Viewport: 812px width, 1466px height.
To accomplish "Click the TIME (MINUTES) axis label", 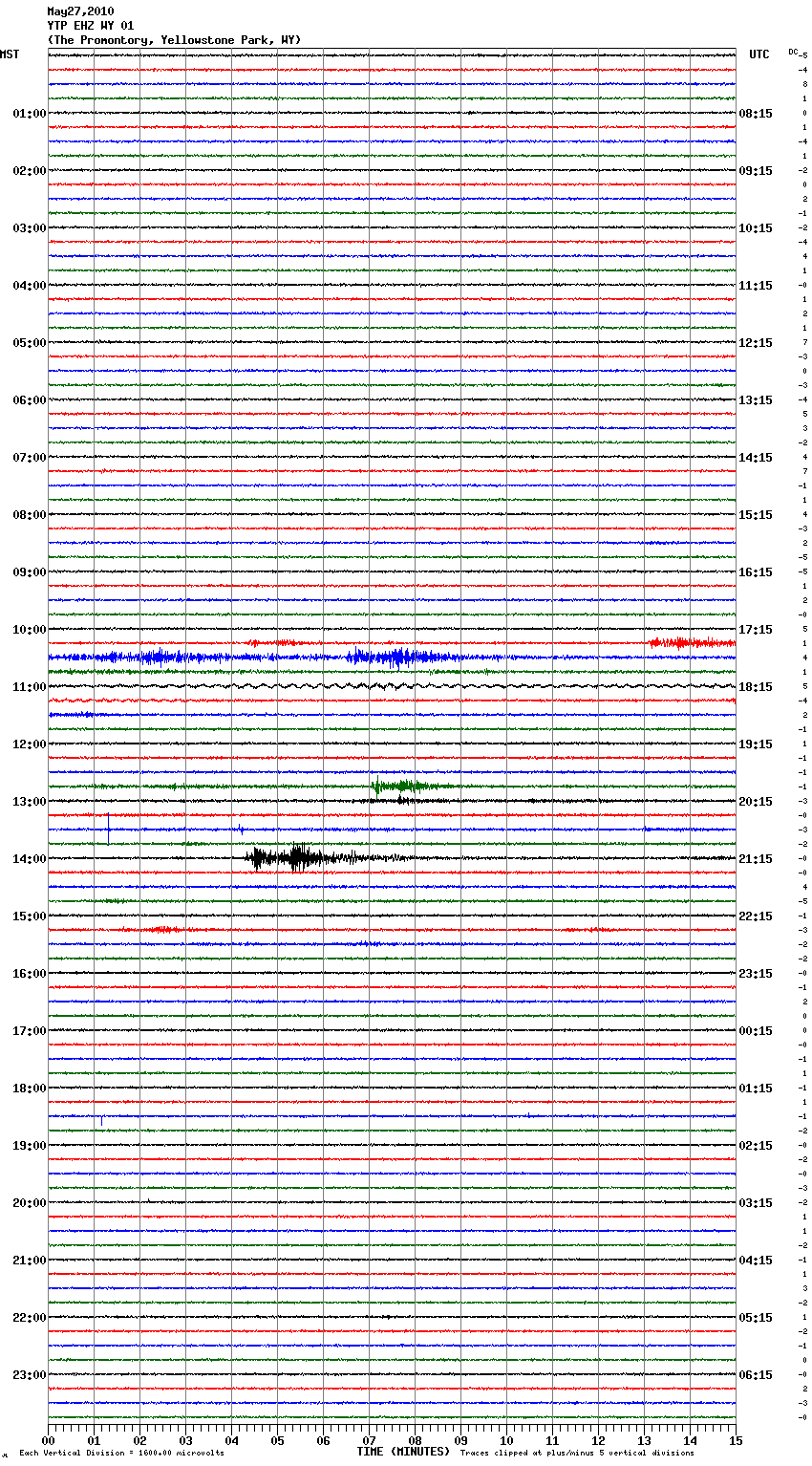I will pyautogui.click(x=402, y=1452).
